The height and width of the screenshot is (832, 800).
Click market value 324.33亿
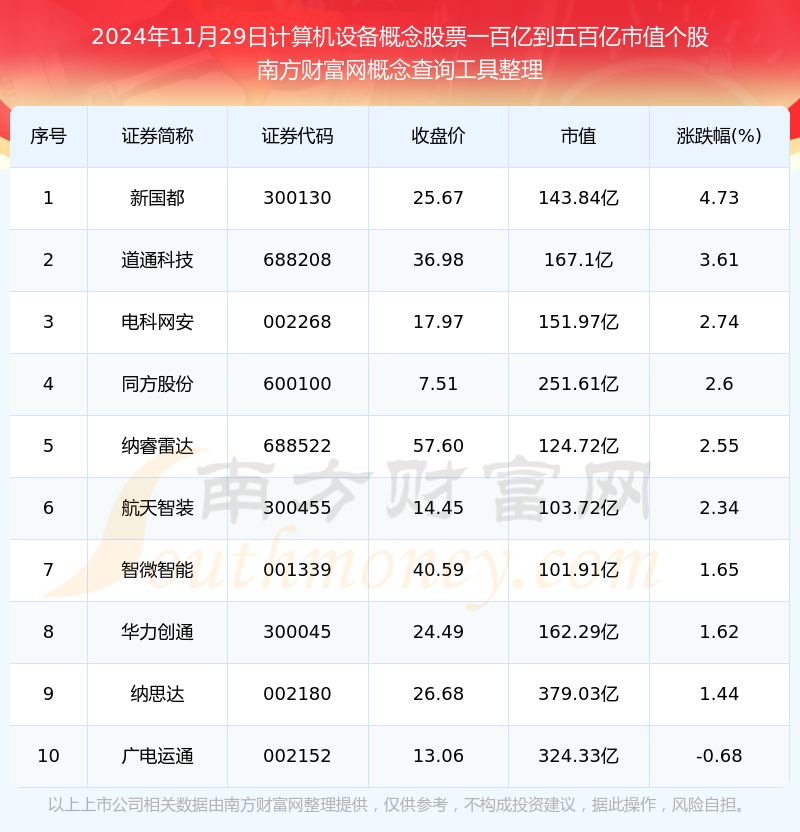click(x=578, y=756)
